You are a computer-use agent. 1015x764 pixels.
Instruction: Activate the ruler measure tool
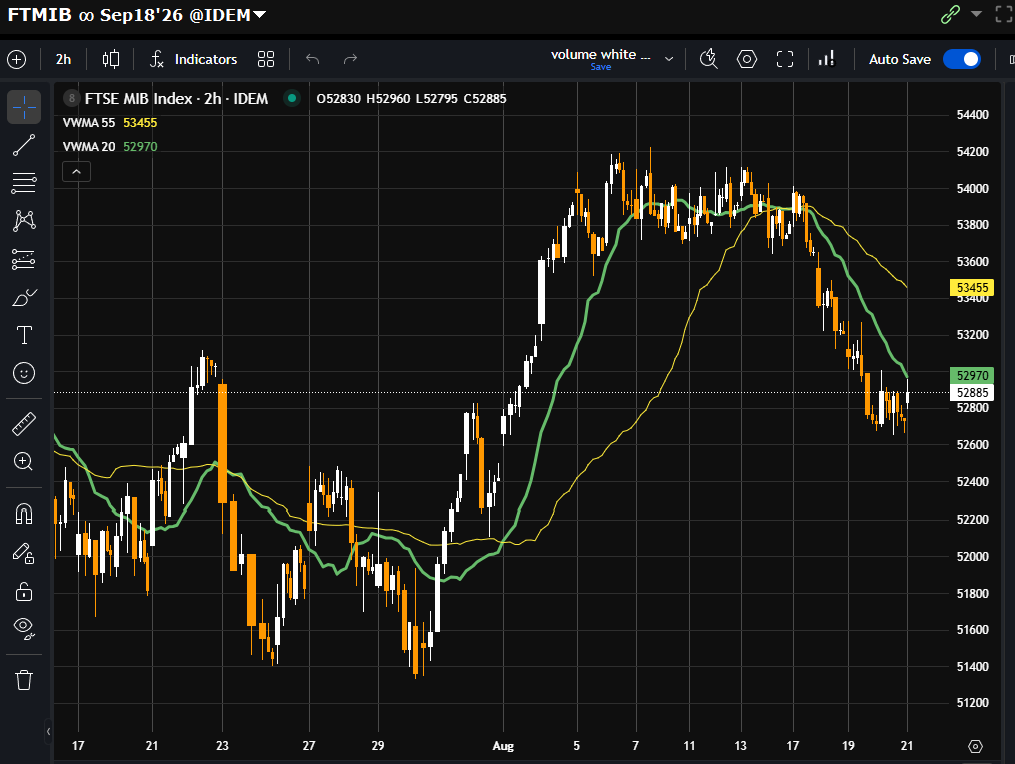(x=24, y=424)
